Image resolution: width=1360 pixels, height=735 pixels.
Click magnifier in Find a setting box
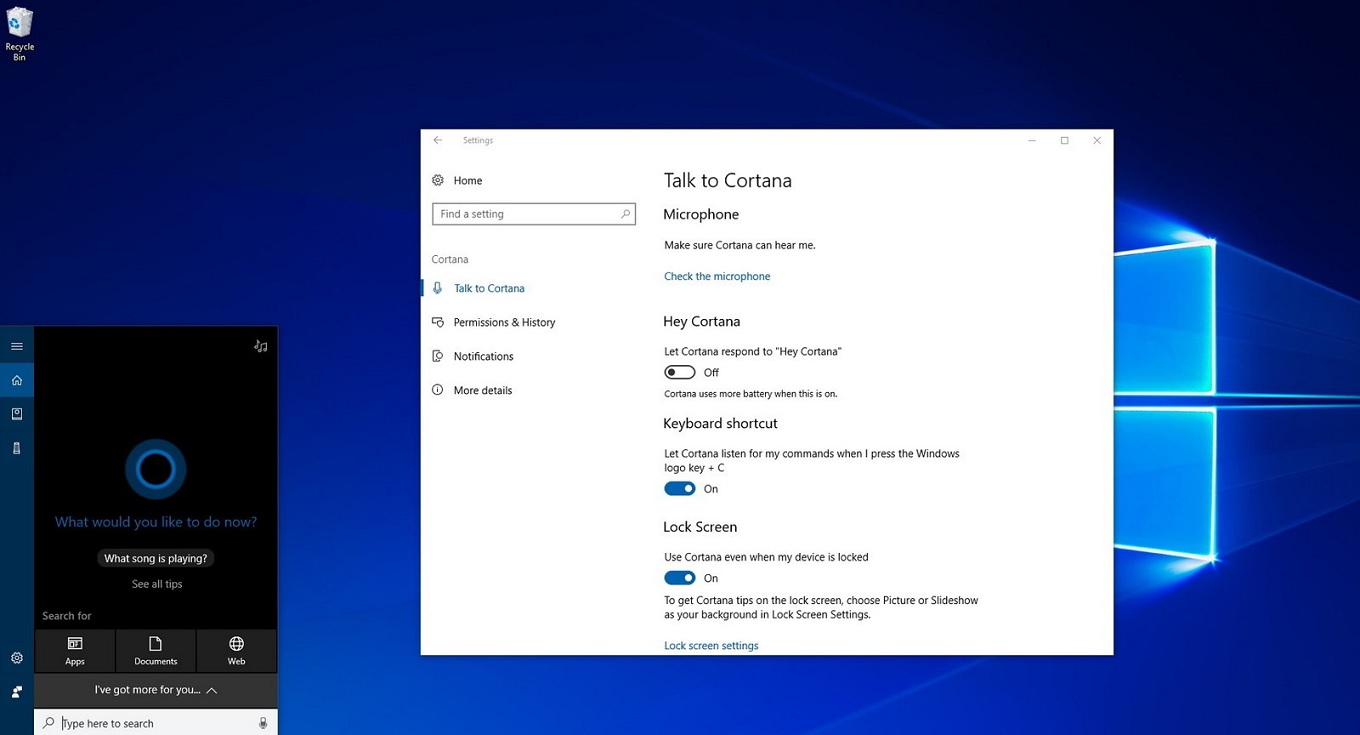pos(625,214)
